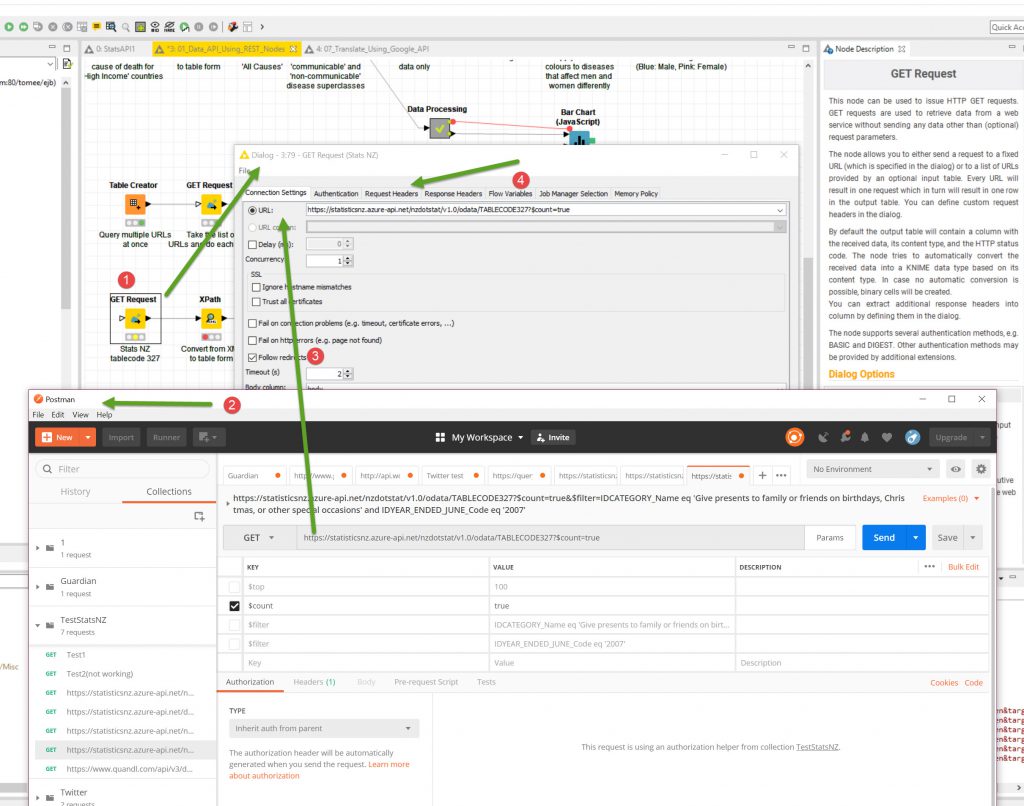Toggle Fail on connection problems checkbox

[x=251, y=323]
